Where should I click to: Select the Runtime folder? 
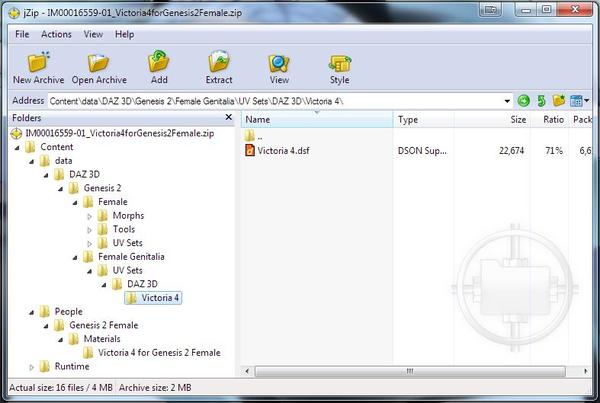pyautogui.click(x=64, y=366)
